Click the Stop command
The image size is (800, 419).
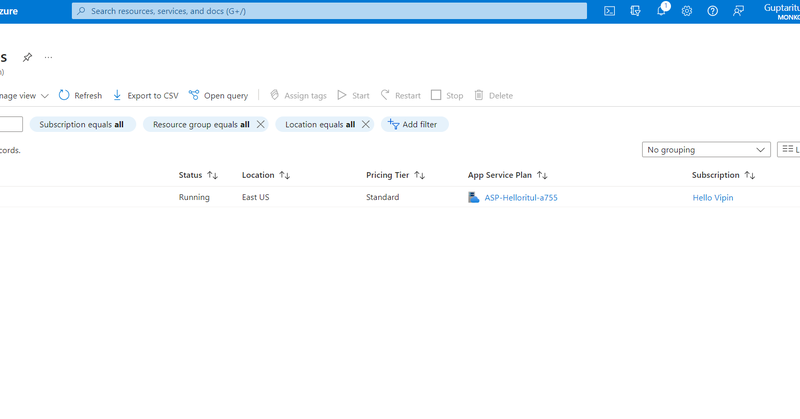[x=447, y=95]
